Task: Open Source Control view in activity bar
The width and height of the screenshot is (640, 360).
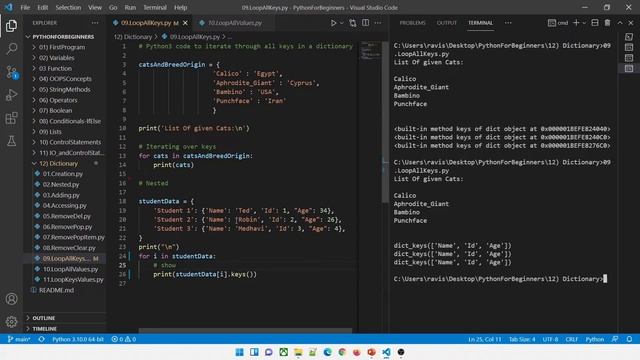Action: [11, 72]
